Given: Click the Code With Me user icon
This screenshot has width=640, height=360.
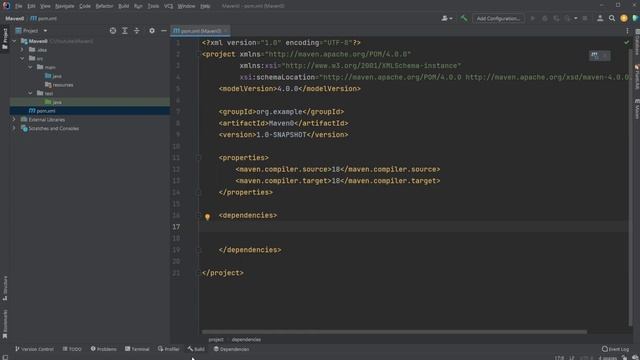Looking at the screenshot, I should 600,18.
